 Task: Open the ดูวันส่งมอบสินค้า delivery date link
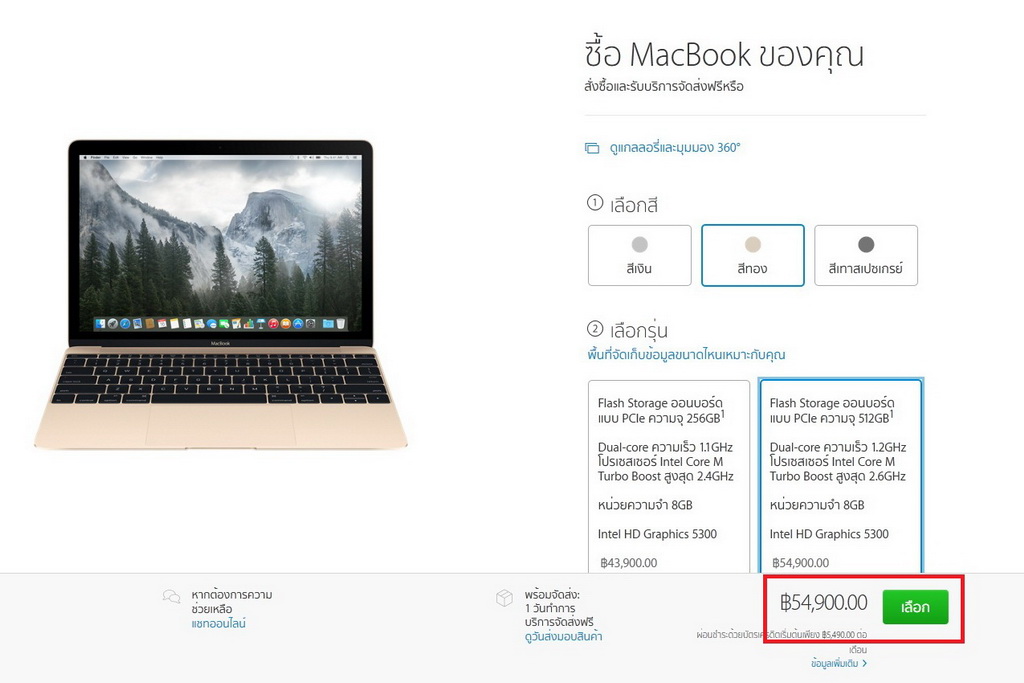(563, 636)
